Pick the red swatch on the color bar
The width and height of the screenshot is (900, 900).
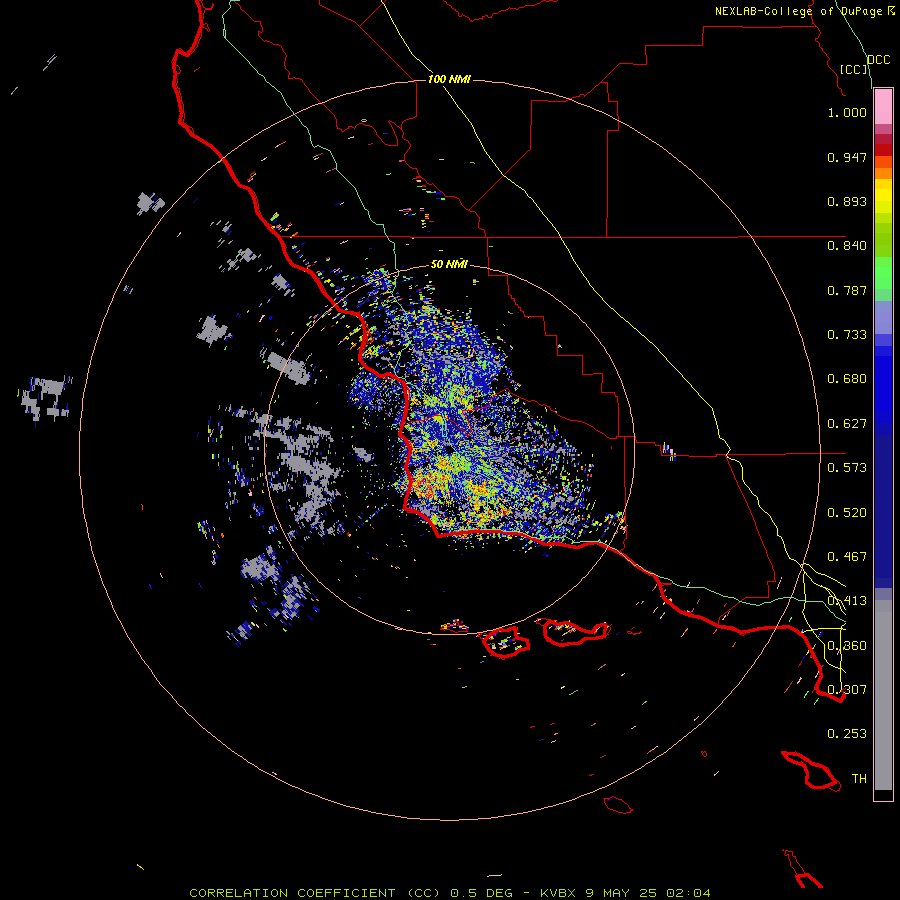[x=883, y=150]
